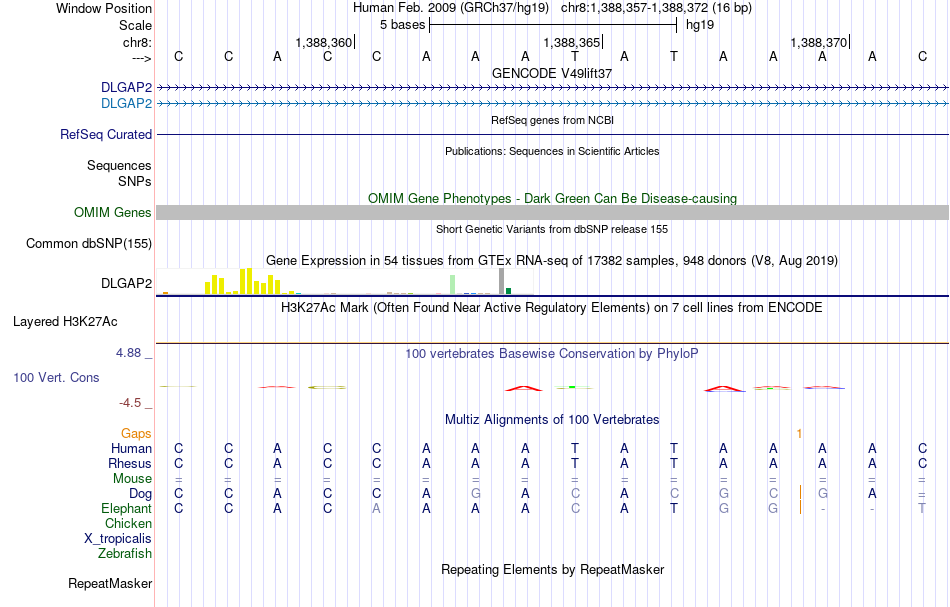950x607 pixels.
Task: Click the tall gray bar in GTEx chart
Action: [501, 281]
